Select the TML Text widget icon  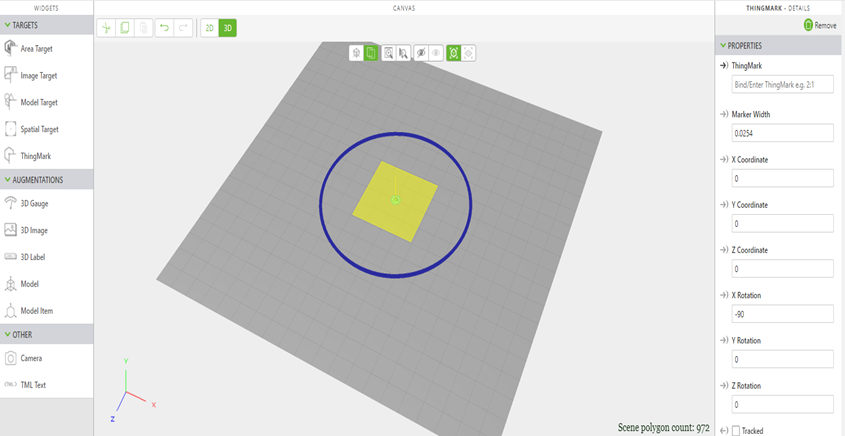10,384
